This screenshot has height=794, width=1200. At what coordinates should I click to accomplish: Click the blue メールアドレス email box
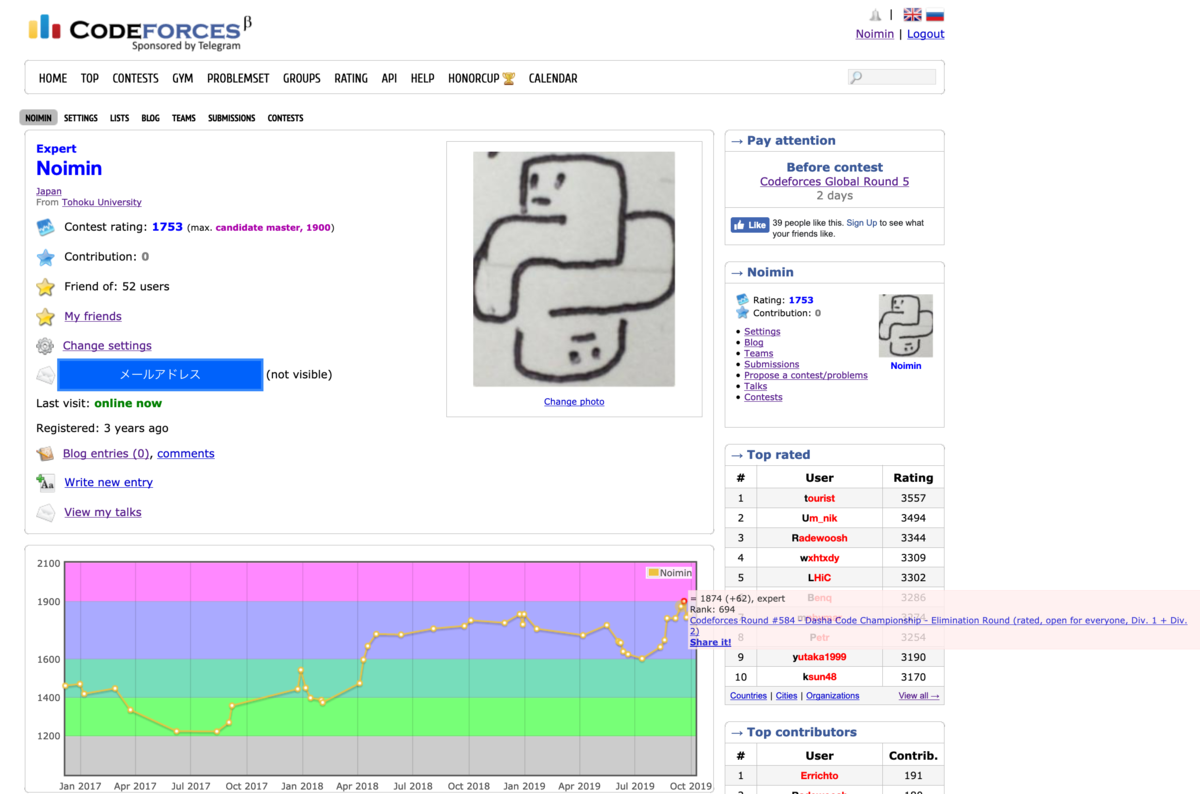160,375
